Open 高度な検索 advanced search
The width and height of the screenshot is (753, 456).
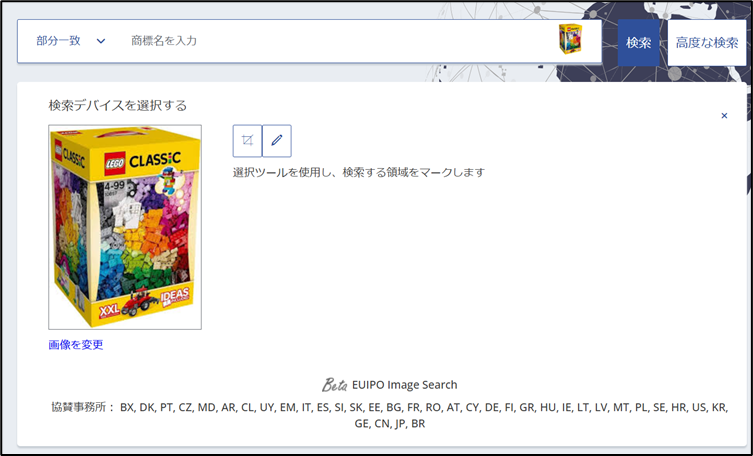coord(707,43)
